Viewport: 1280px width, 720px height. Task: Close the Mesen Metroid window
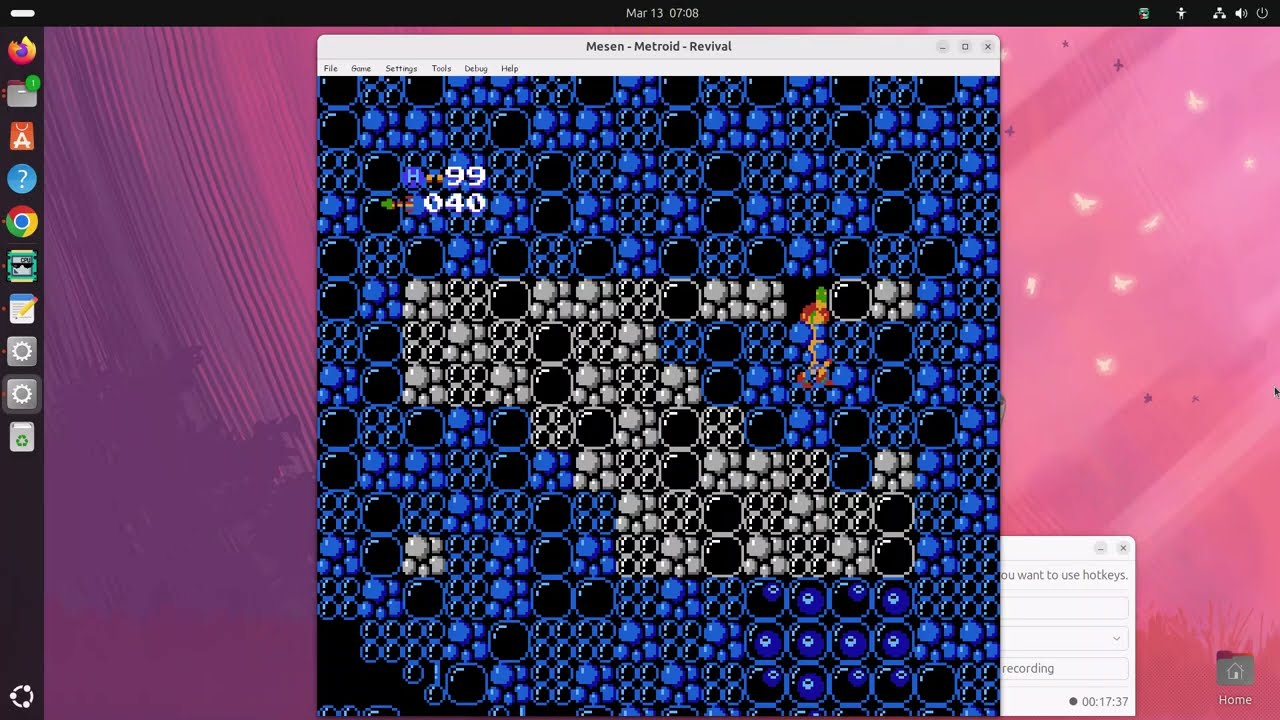click(988, 47)
